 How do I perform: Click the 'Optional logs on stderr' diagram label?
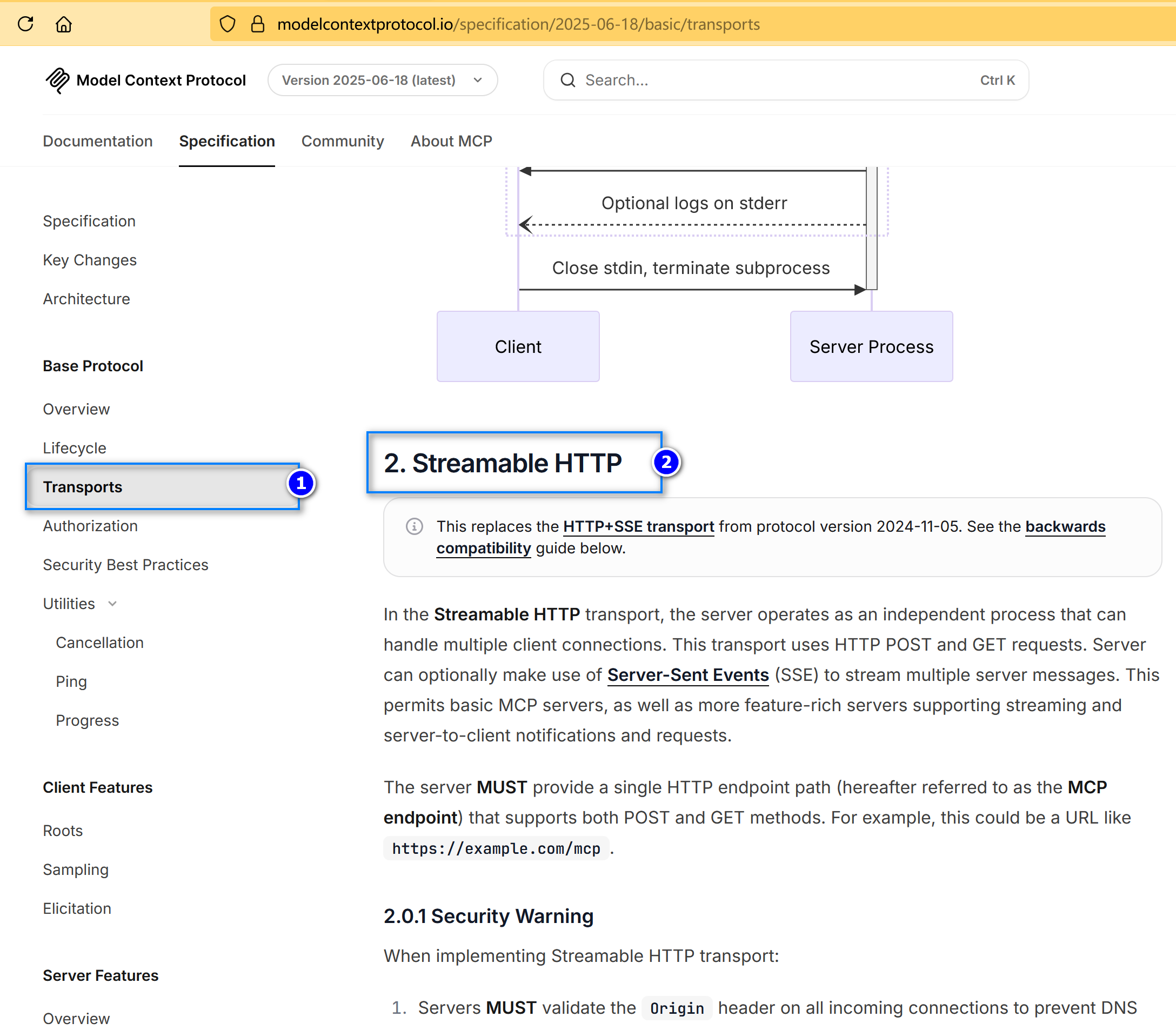tap(694, 203)
